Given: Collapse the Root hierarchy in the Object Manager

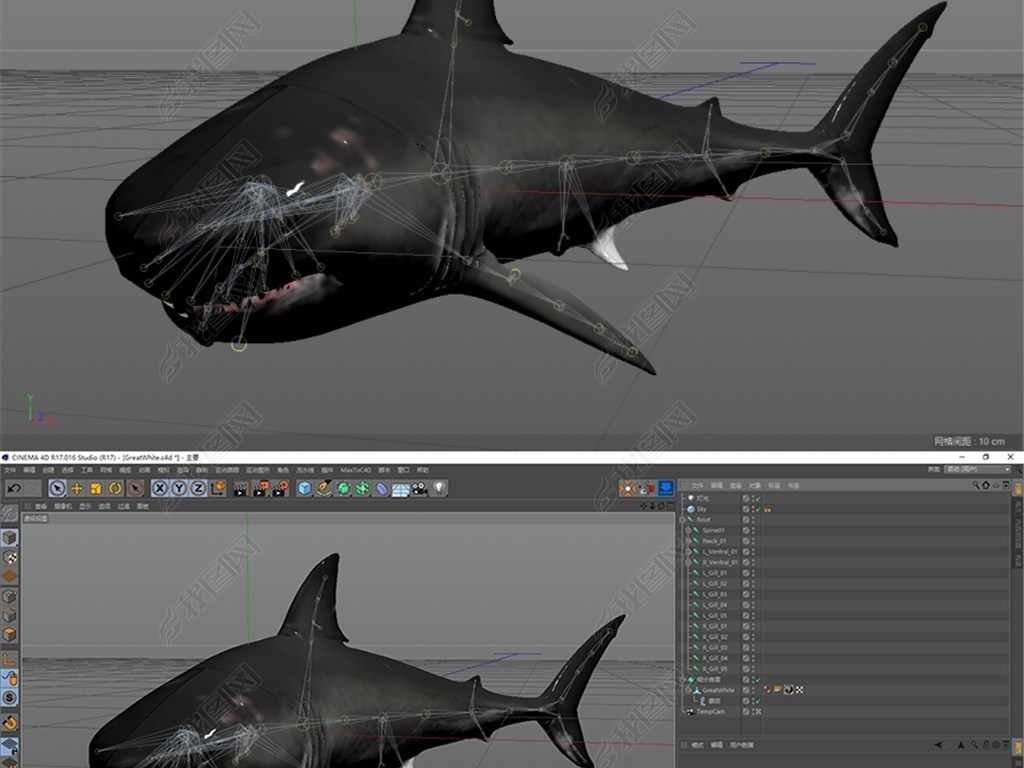Looking at the screenshot, I should pyautogui.click(x=682, y=519).
